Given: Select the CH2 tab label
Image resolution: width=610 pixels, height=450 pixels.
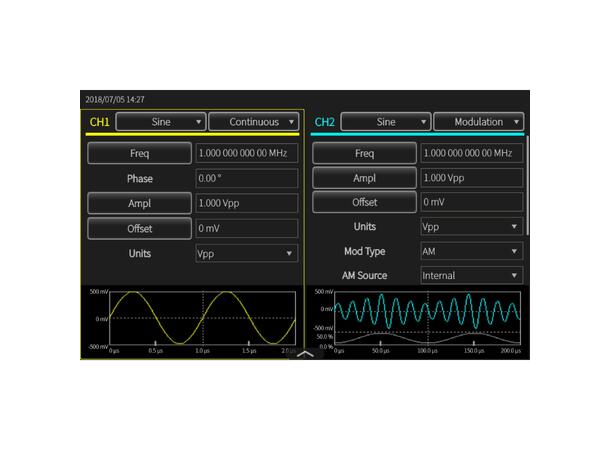Looking at the screenshot, I should 325,122.
